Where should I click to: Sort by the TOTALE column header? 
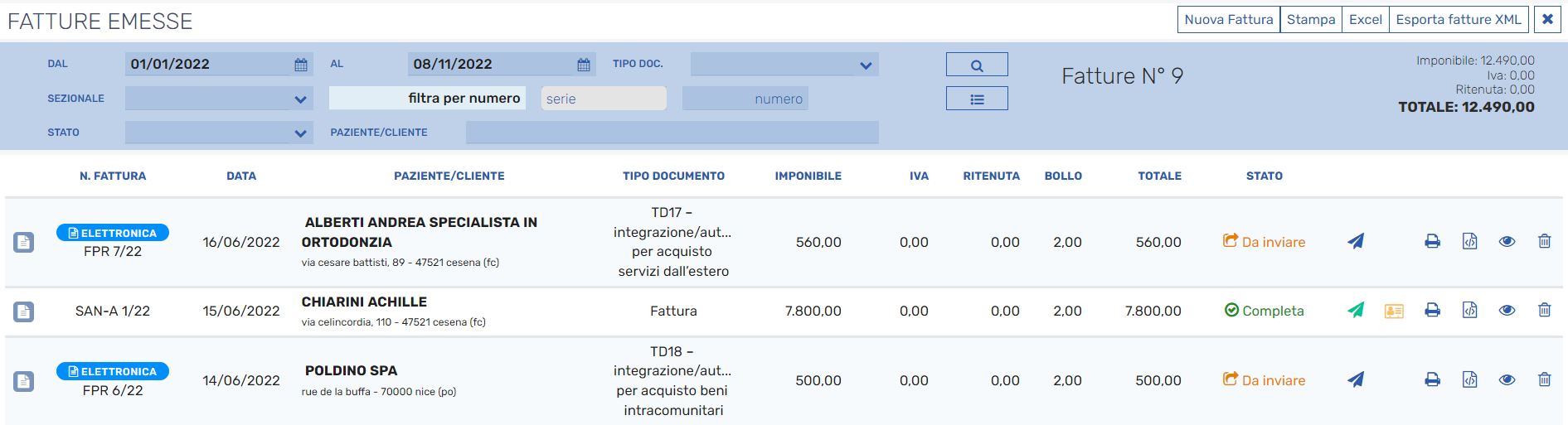point(1159,176)
